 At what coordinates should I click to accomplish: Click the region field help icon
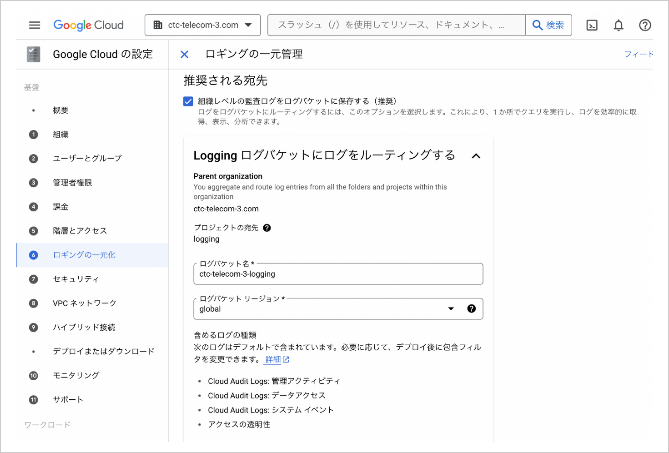[471, 309]
